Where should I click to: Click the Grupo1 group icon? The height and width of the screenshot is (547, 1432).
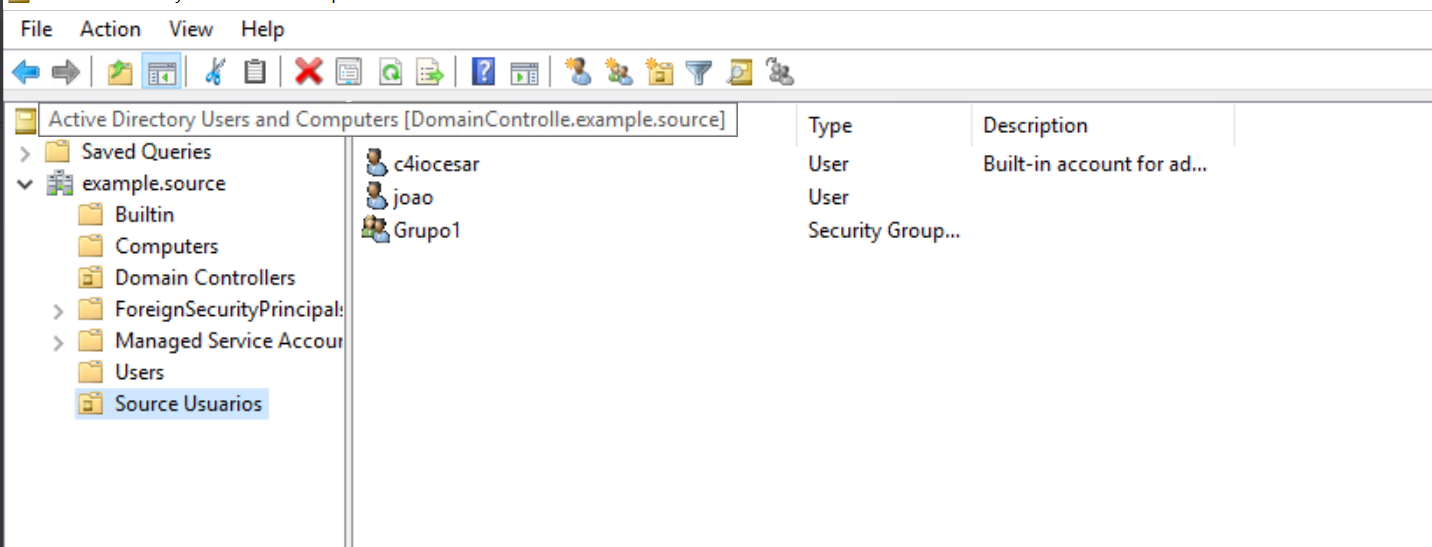[375, 229]
